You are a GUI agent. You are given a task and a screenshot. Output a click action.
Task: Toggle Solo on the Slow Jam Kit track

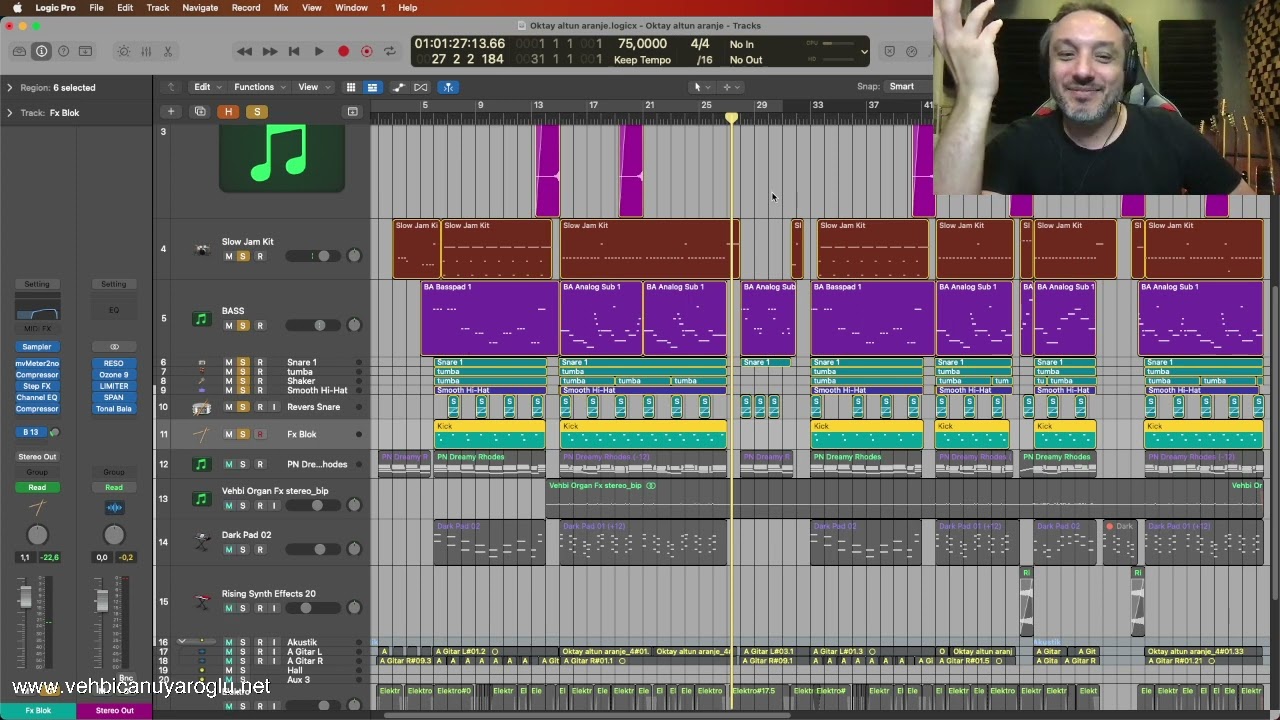point(243,257)
